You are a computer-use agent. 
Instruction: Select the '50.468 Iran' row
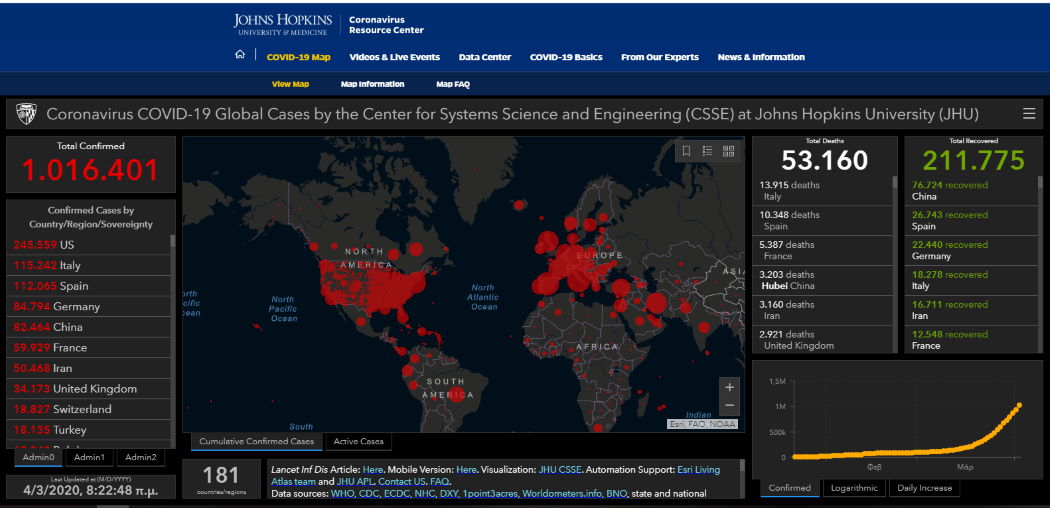89,368
